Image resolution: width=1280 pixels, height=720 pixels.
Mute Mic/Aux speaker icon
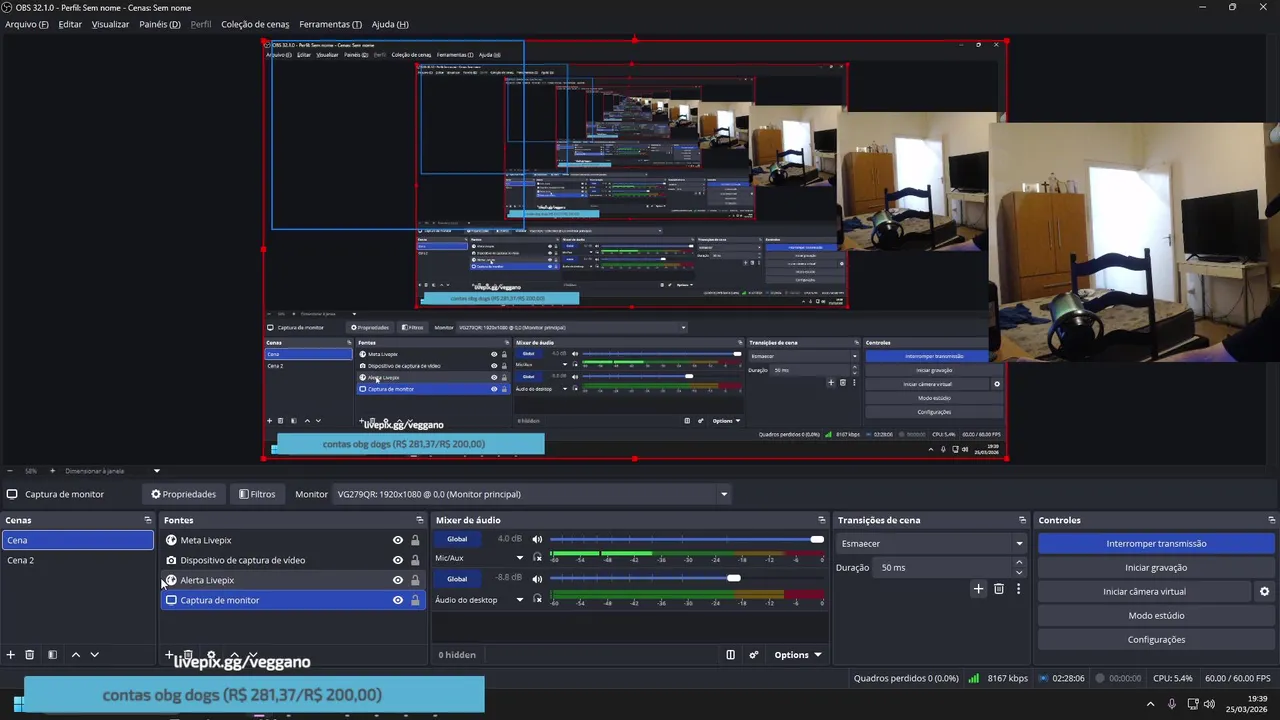(x=537, y=540)
